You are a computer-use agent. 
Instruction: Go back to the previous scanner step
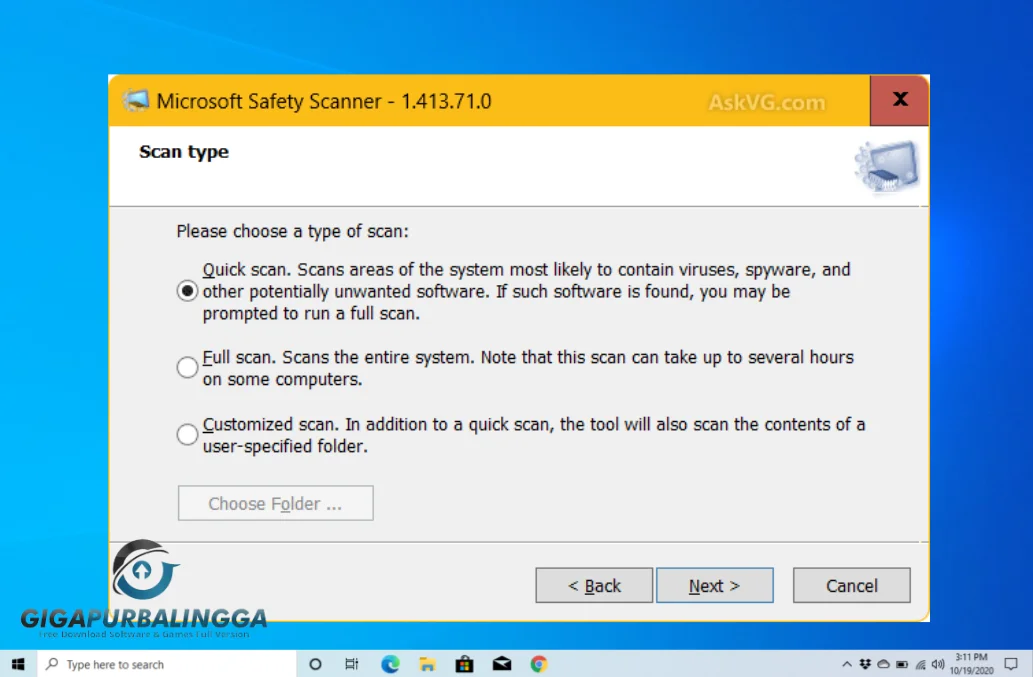(x=593, y=585)
